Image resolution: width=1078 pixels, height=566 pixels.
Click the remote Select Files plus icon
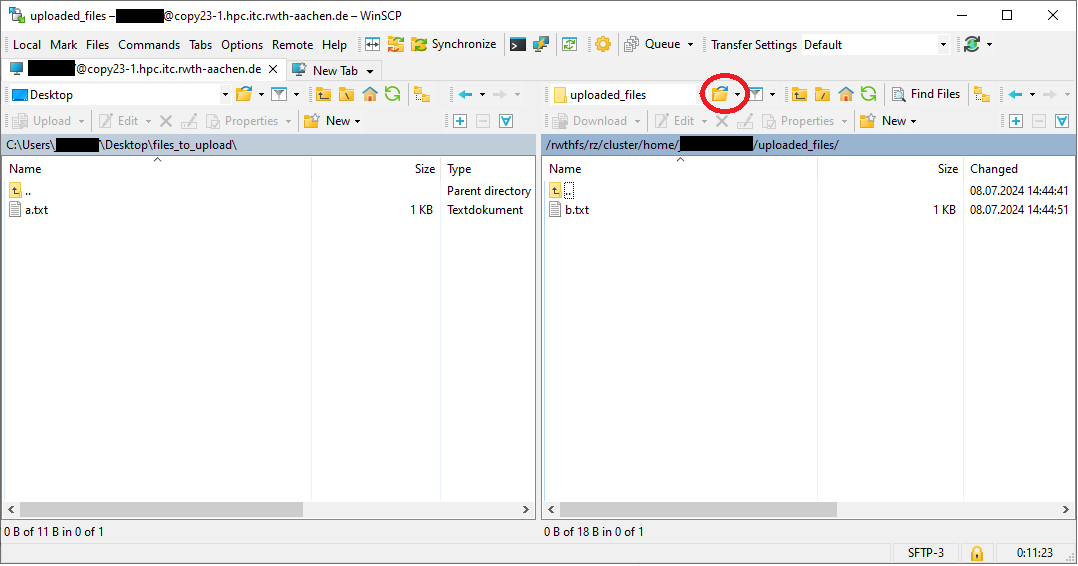point(1016,121)
